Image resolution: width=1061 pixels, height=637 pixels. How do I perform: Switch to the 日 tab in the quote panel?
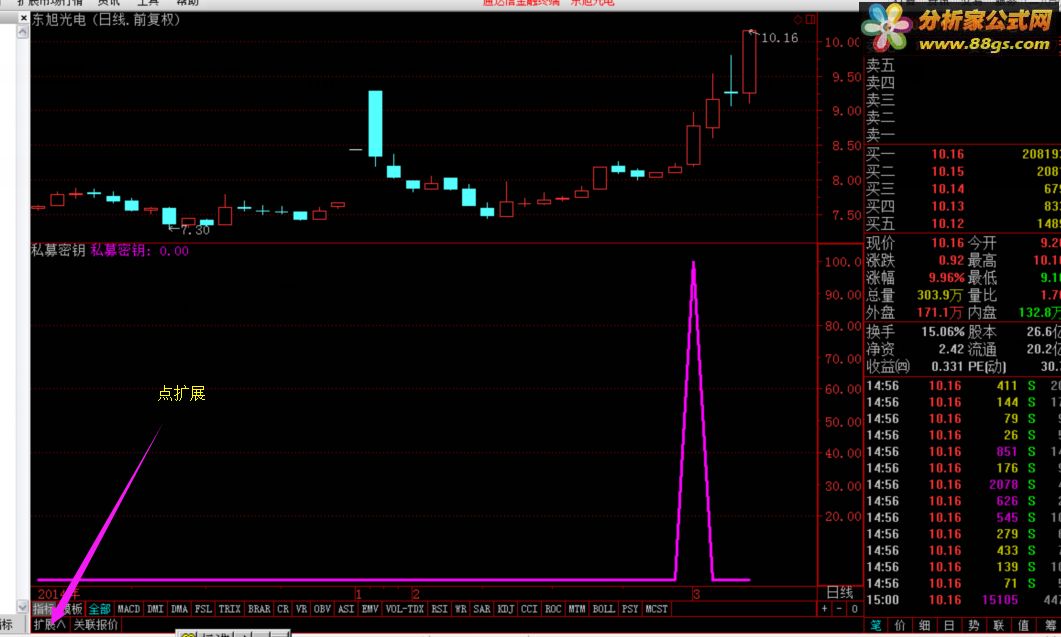(949, 625)
